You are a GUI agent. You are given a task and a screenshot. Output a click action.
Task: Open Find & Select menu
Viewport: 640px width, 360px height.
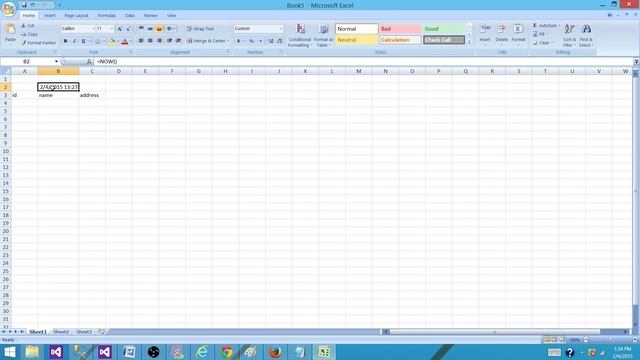[586, 35]
